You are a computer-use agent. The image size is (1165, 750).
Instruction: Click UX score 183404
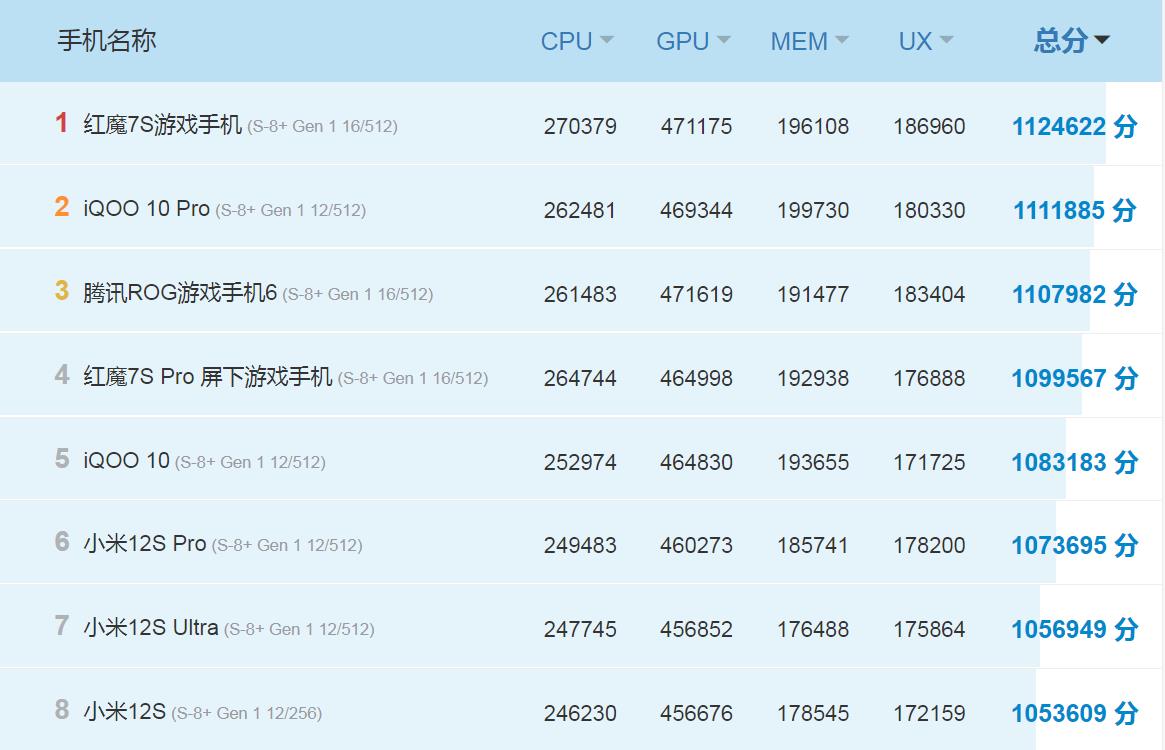click(929, 294)
